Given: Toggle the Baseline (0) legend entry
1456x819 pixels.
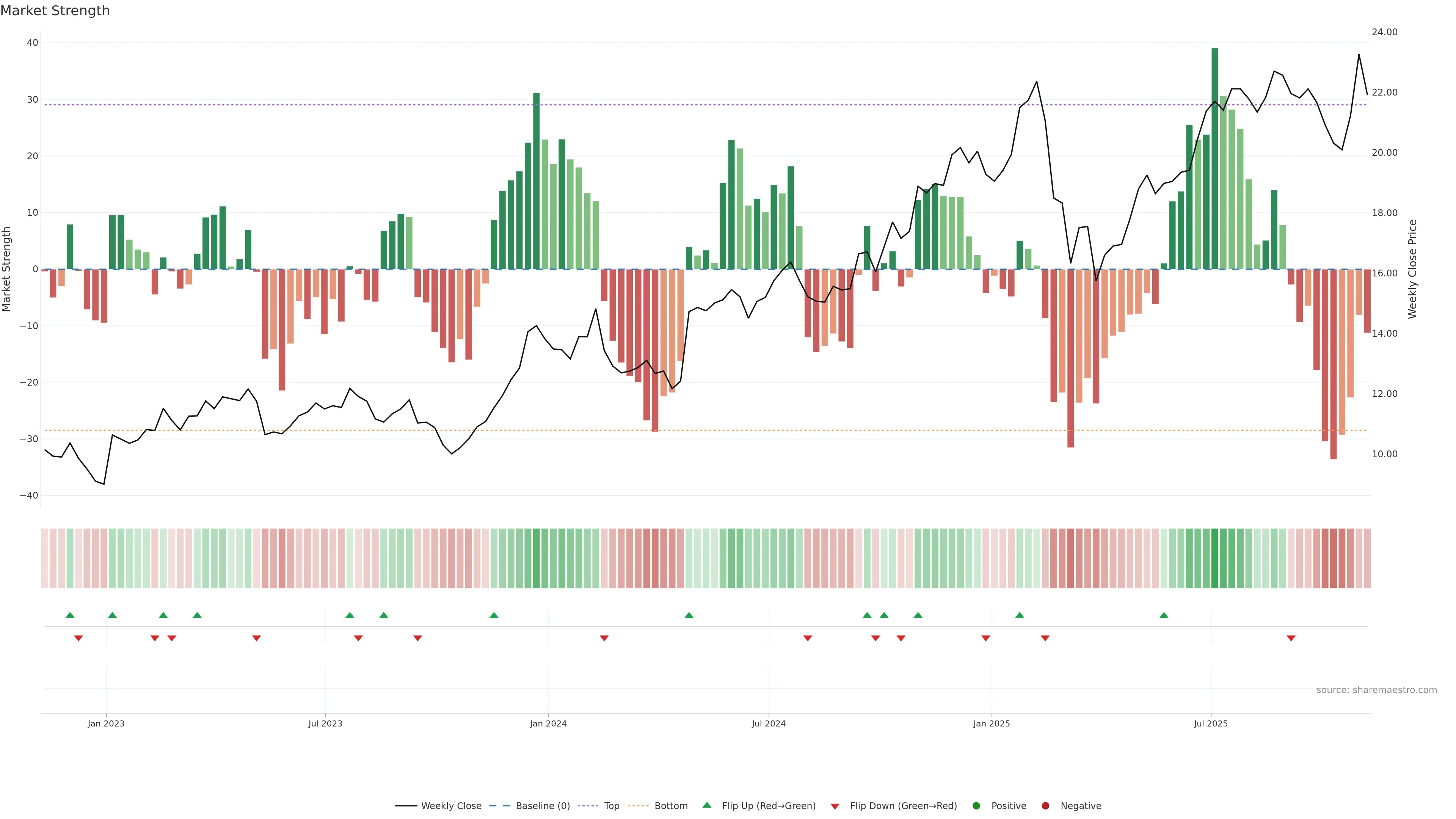Looking at the screenshot, I should 542,805.
